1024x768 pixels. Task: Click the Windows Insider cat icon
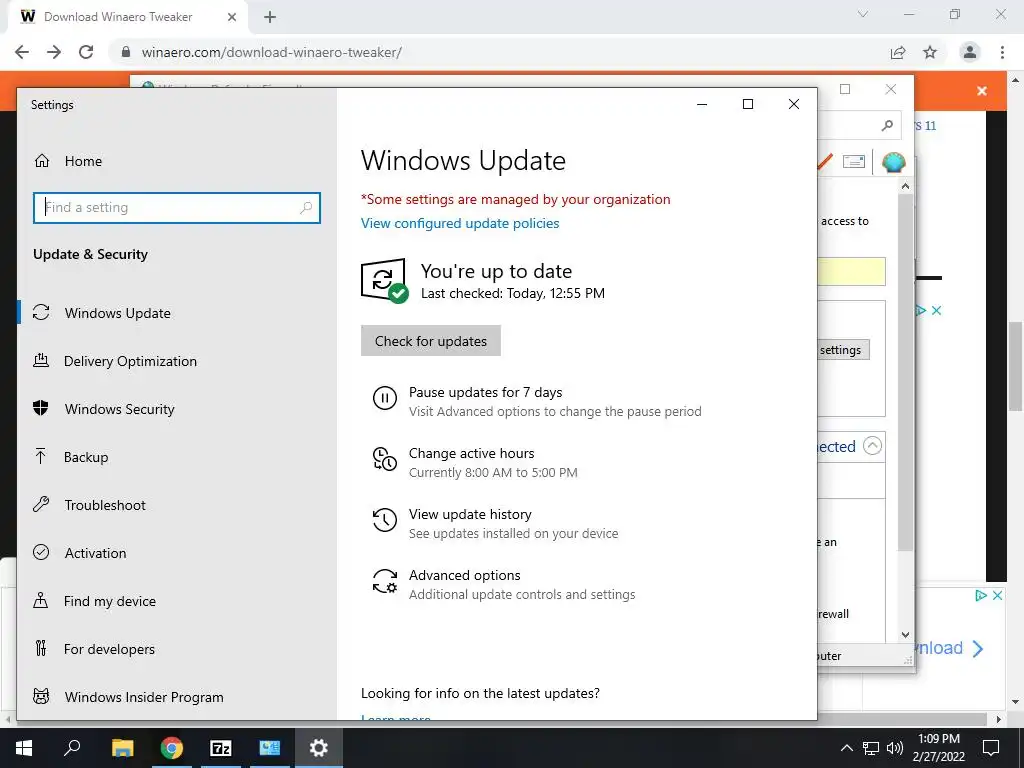(41, 696)
